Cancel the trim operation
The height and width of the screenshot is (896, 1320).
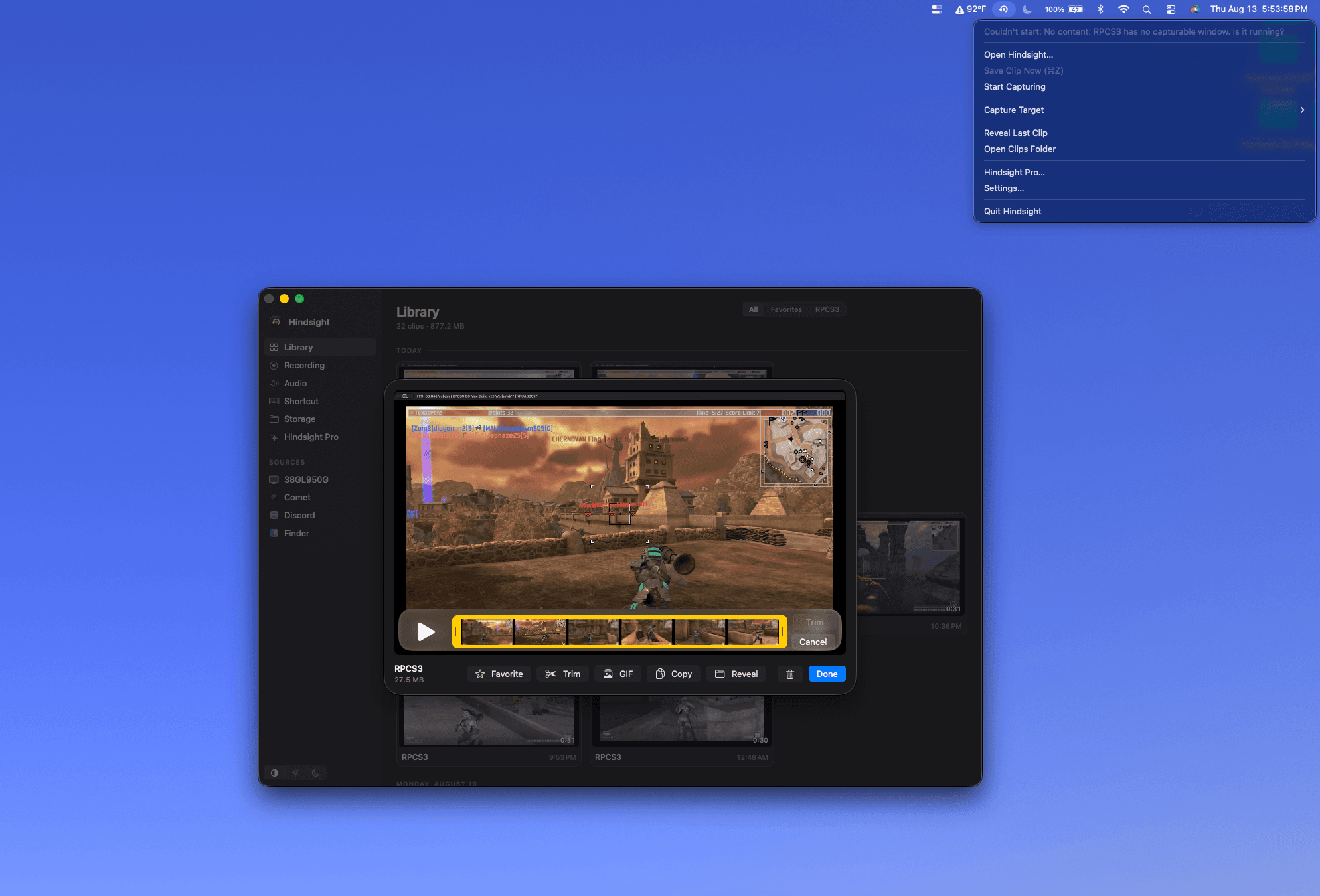click(813, 642)
